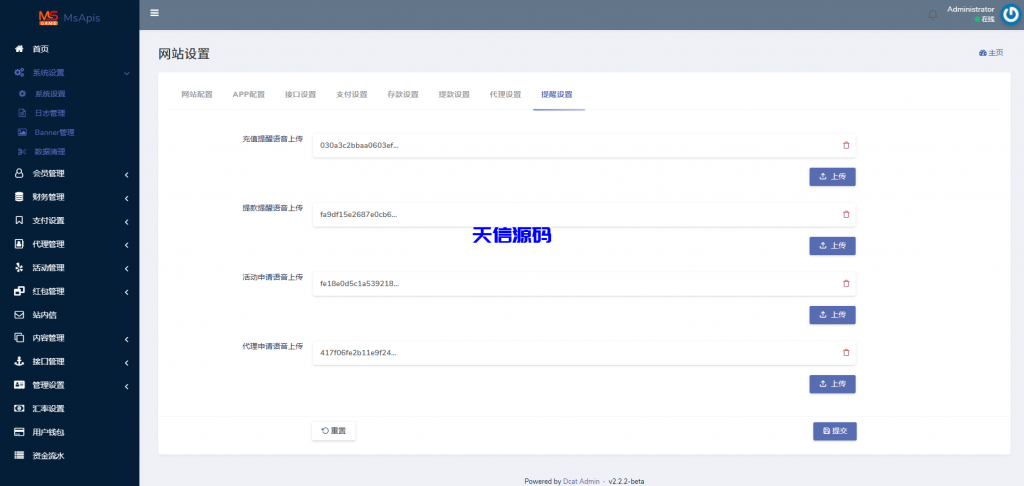Click the 内容管理 copy icon
This screenshot has height=486, width=1024.
click(x=19, y=338)
